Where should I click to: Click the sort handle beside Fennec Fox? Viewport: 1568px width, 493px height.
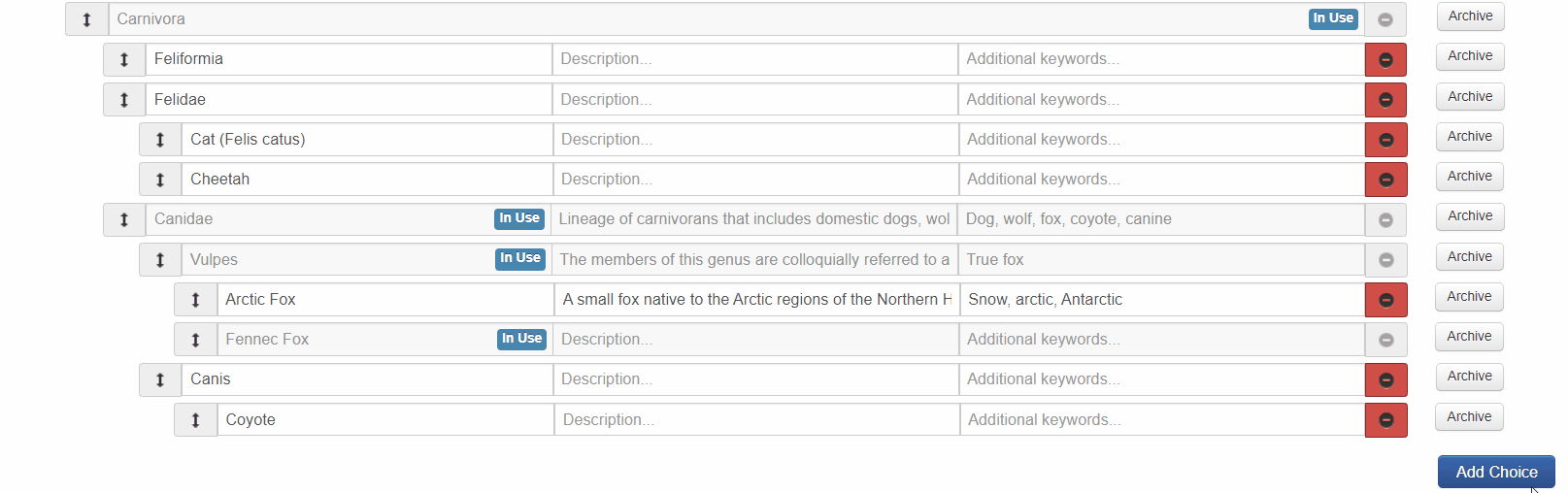coord(195,340)
